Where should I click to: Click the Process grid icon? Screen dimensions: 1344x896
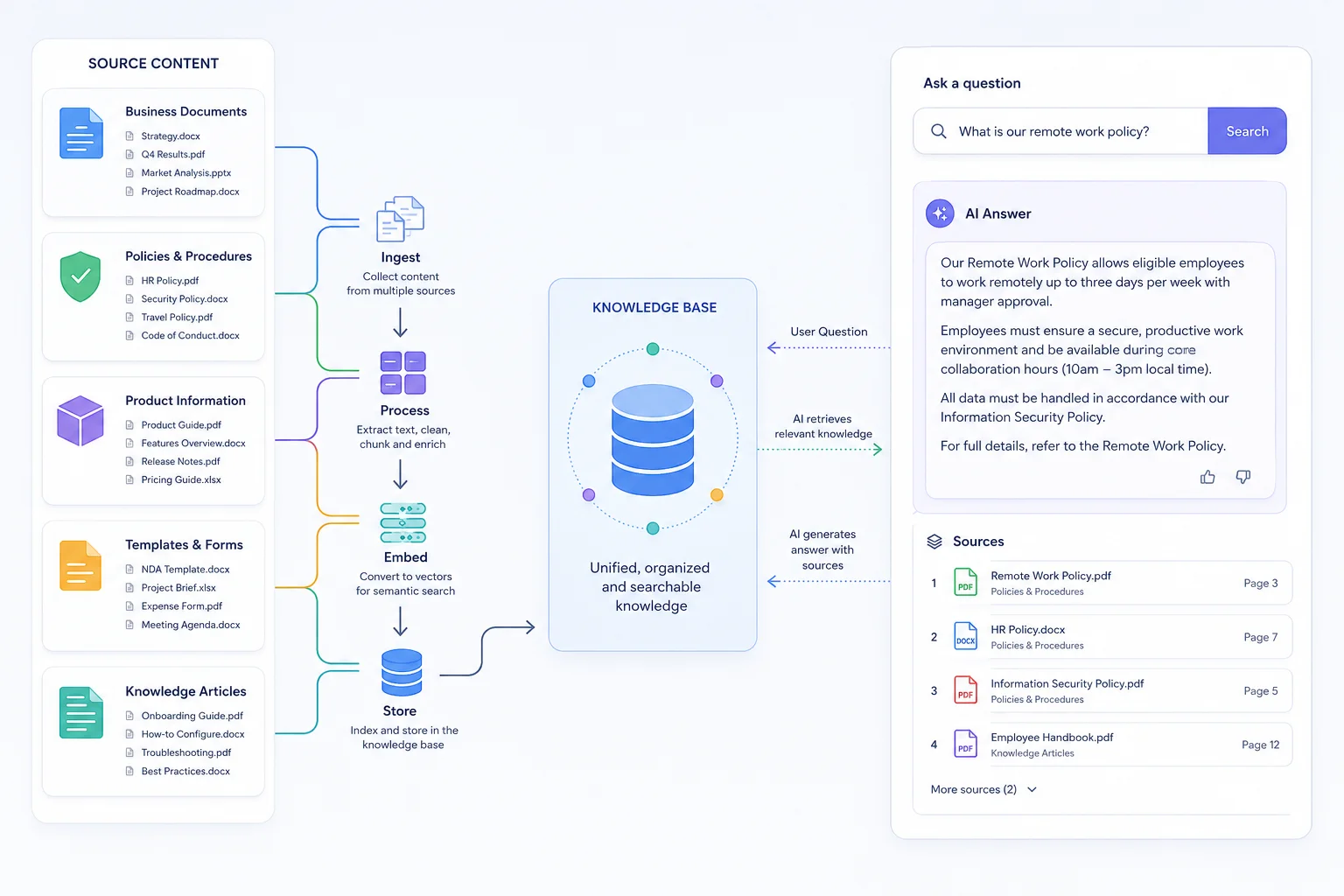click(x=402, y=373)
